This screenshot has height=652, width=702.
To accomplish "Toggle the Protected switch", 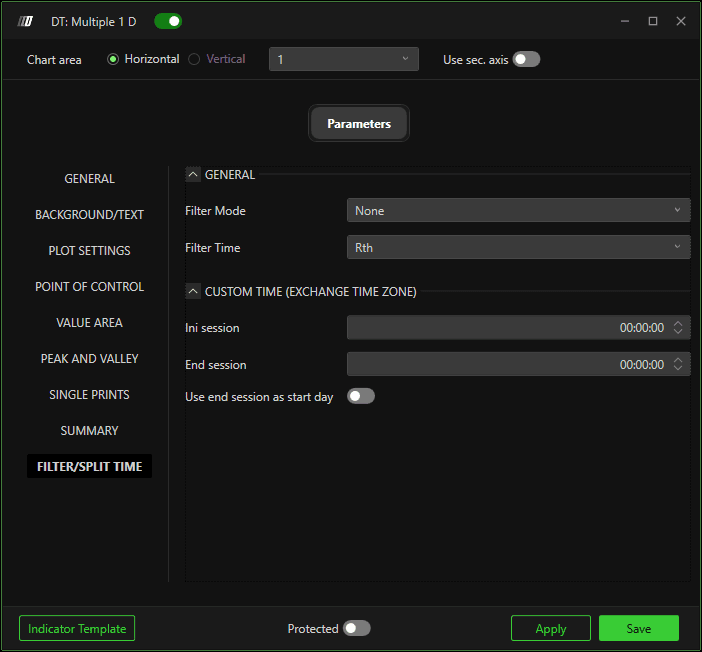I will point(357,628).
